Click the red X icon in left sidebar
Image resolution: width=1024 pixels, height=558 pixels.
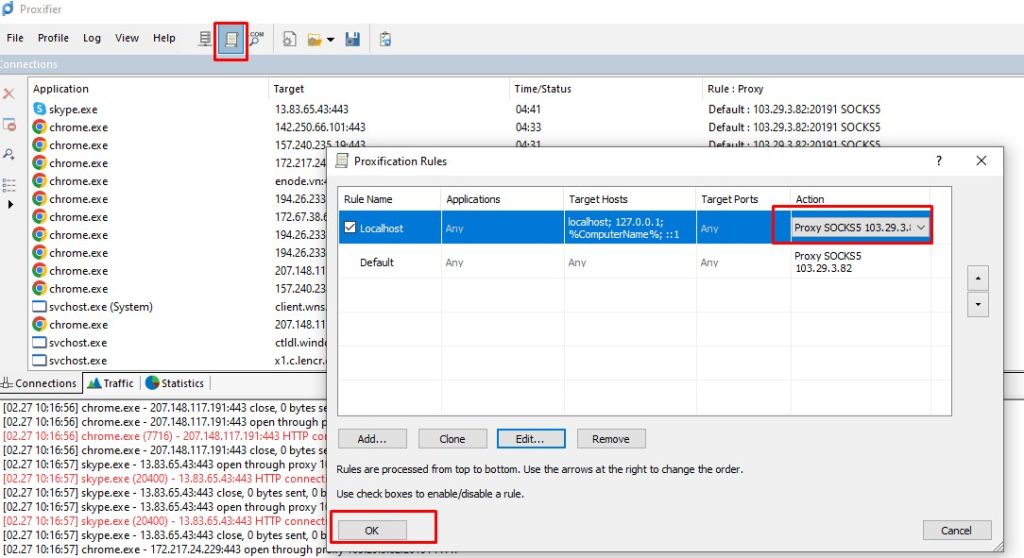tap(9, 93)
